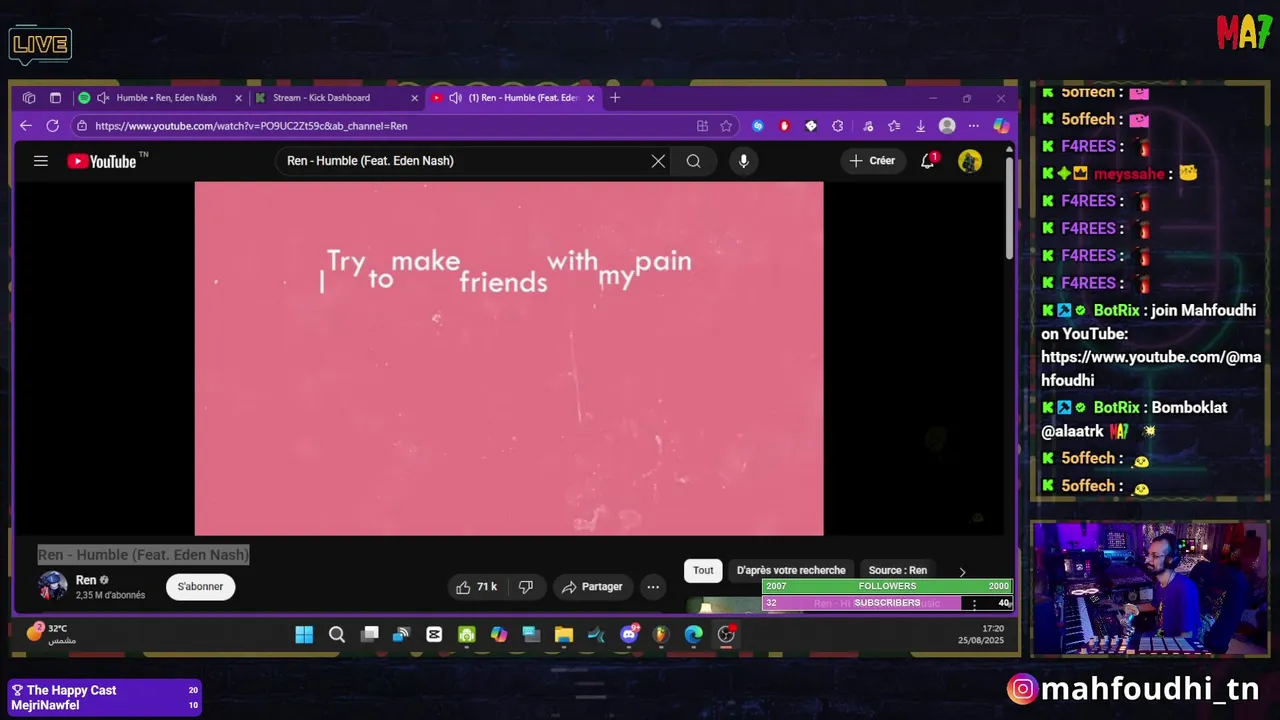Subscribe via the S'abonner button
Image resolution: width=1280 pixels, height=720 pixels.
(x=200, y=587)
